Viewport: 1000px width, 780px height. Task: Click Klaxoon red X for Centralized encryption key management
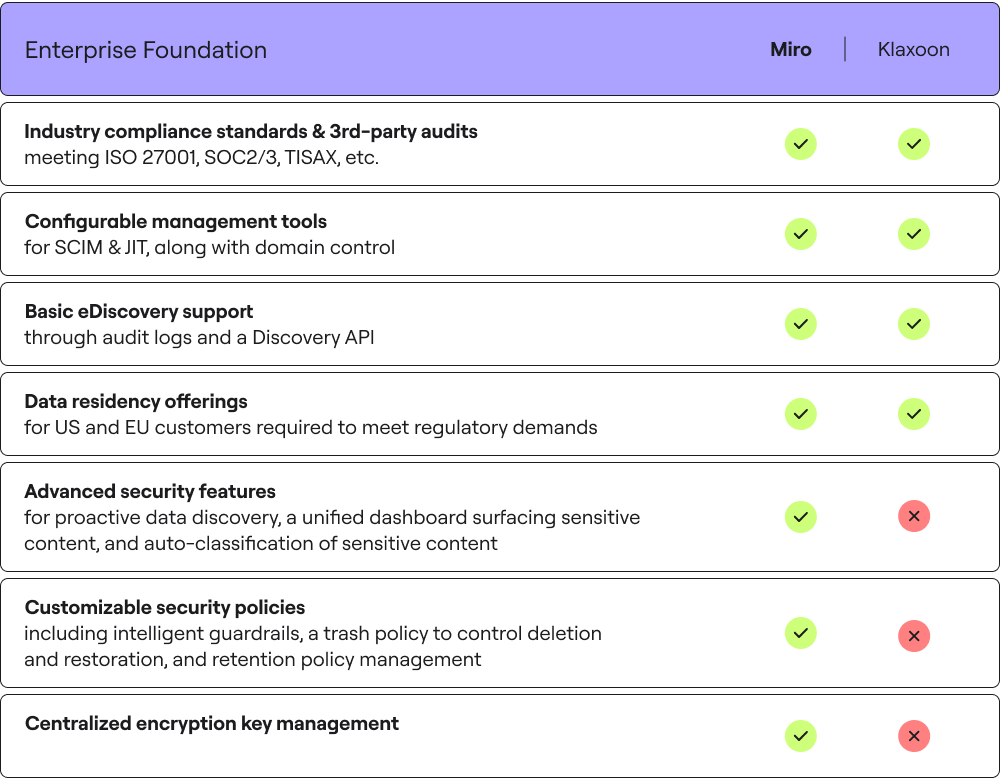(x=914, y=736)
